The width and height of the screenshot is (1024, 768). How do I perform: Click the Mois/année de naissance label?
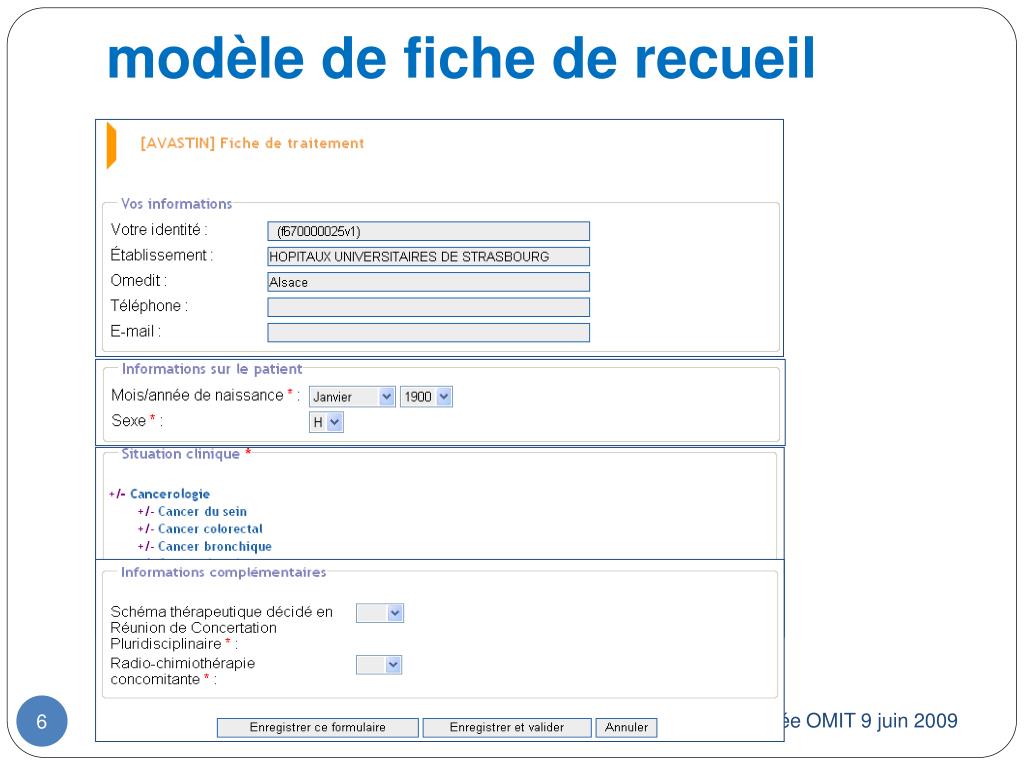(205, 395)
